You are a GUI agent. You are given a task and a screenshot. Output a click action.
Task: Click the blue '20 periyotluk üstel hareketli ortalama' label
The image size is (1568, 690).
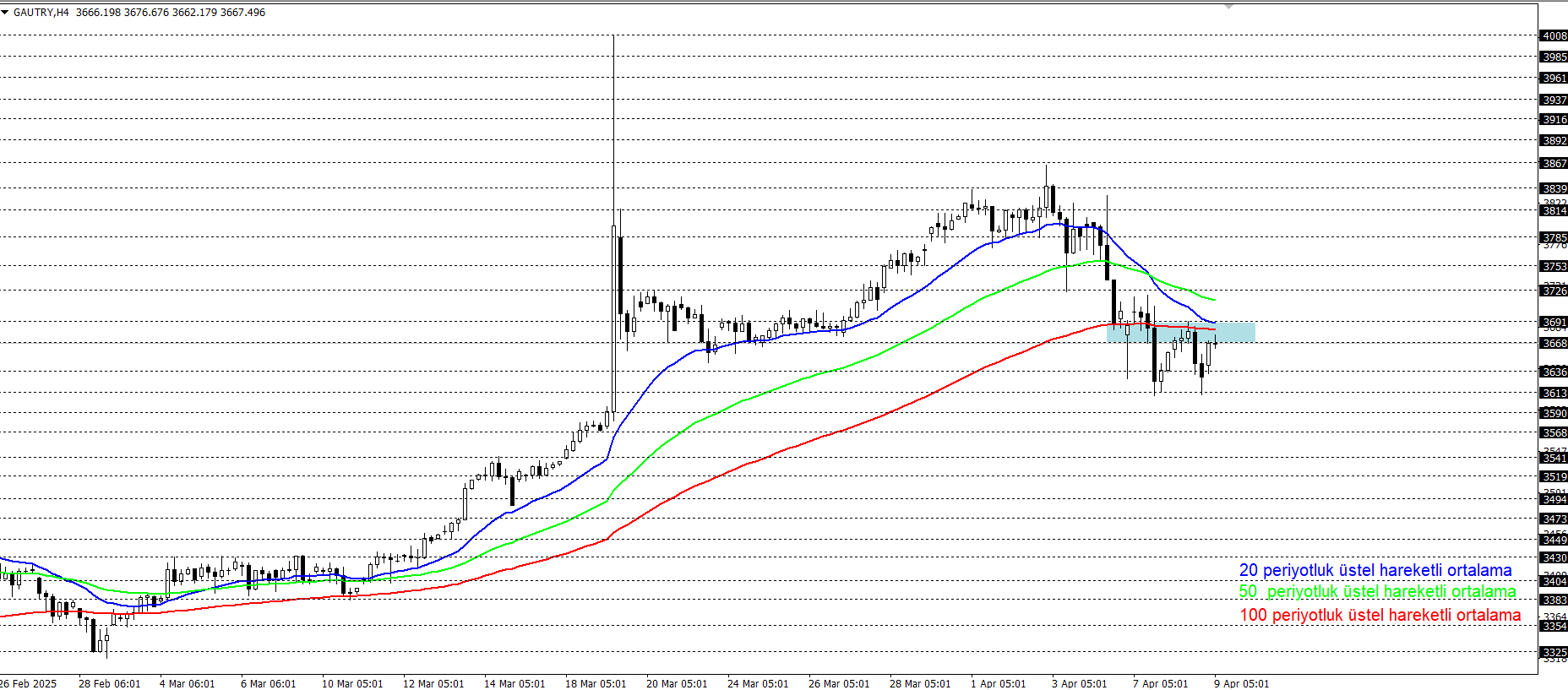[x=1375, y=570]
